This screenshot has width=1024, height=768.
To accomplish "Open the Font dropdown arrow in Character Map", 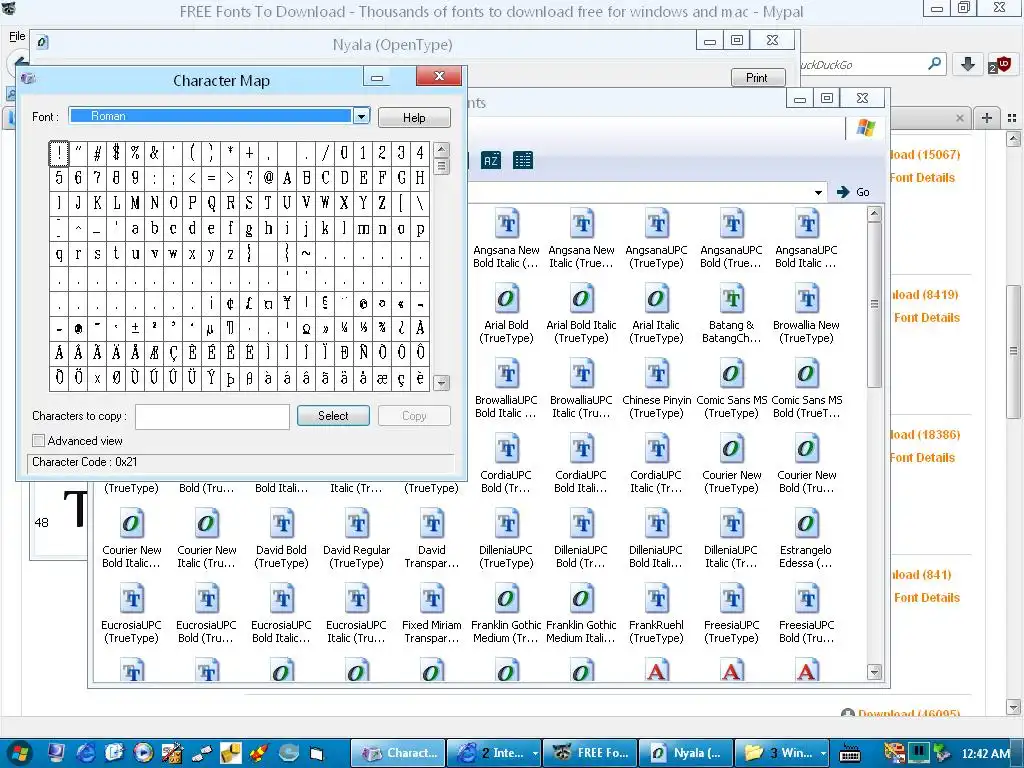I will click(361, 116).
